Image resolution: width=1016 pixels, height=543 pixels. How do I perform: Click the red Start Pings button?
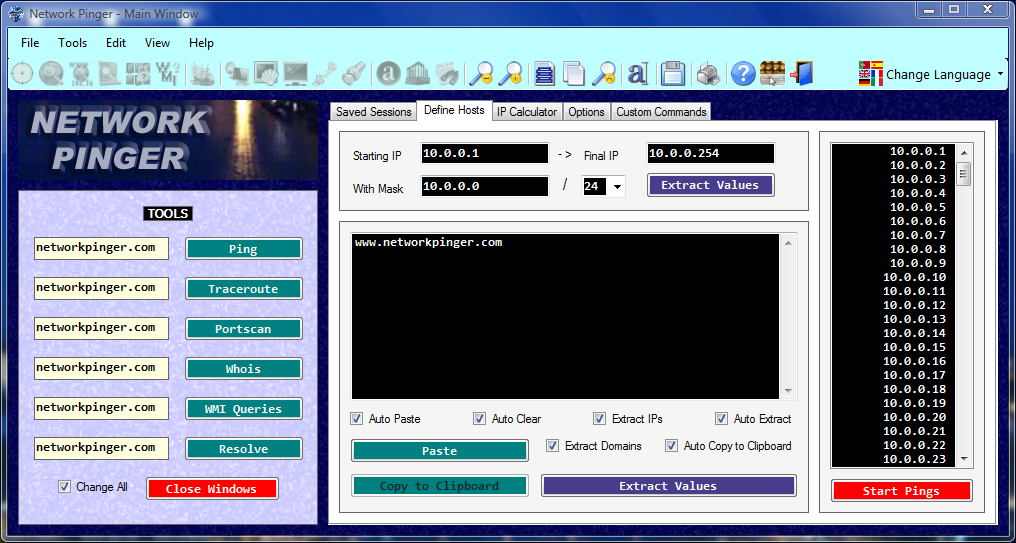pos(901,491)
